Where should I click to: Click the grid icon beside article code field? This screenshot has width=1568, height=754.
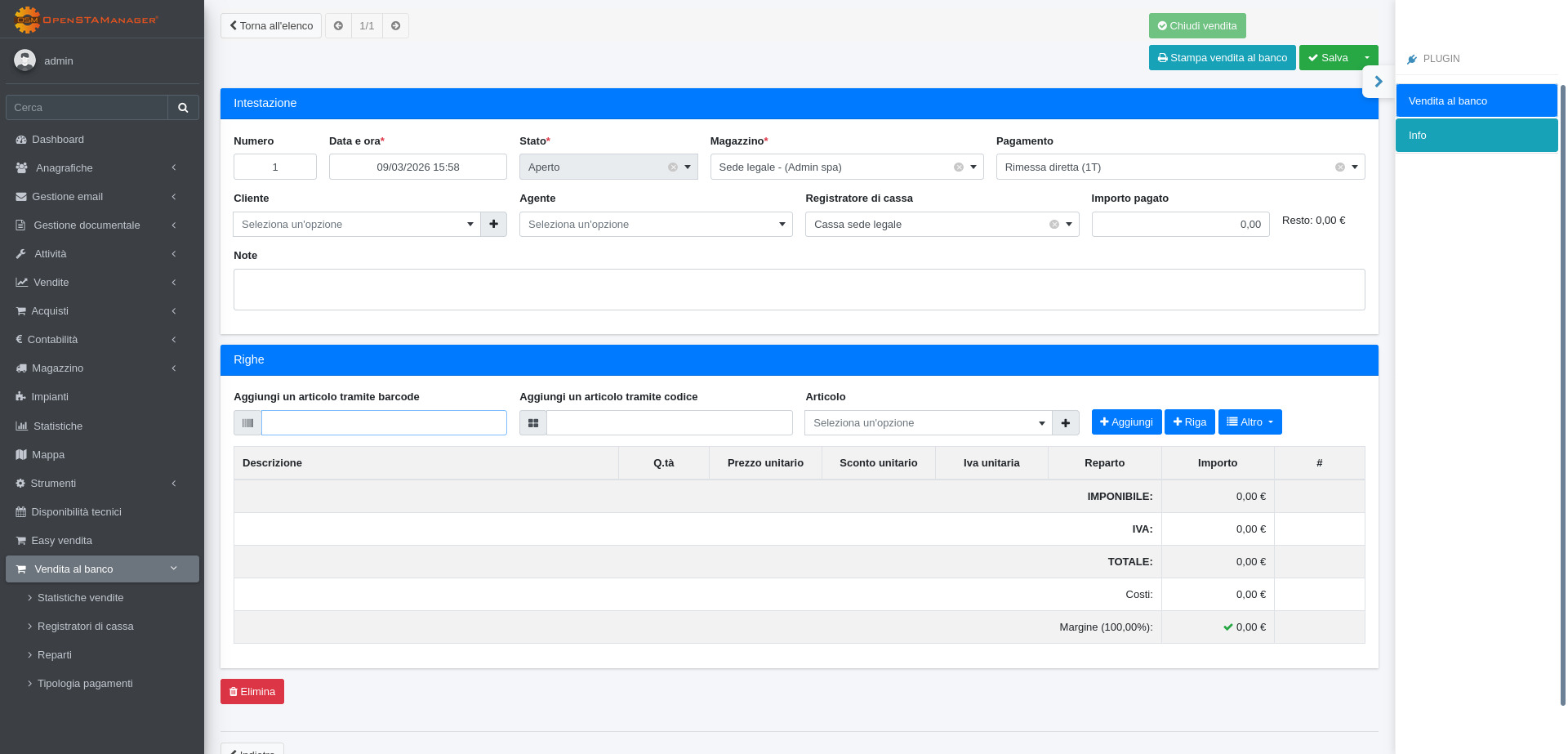point(533,423)
